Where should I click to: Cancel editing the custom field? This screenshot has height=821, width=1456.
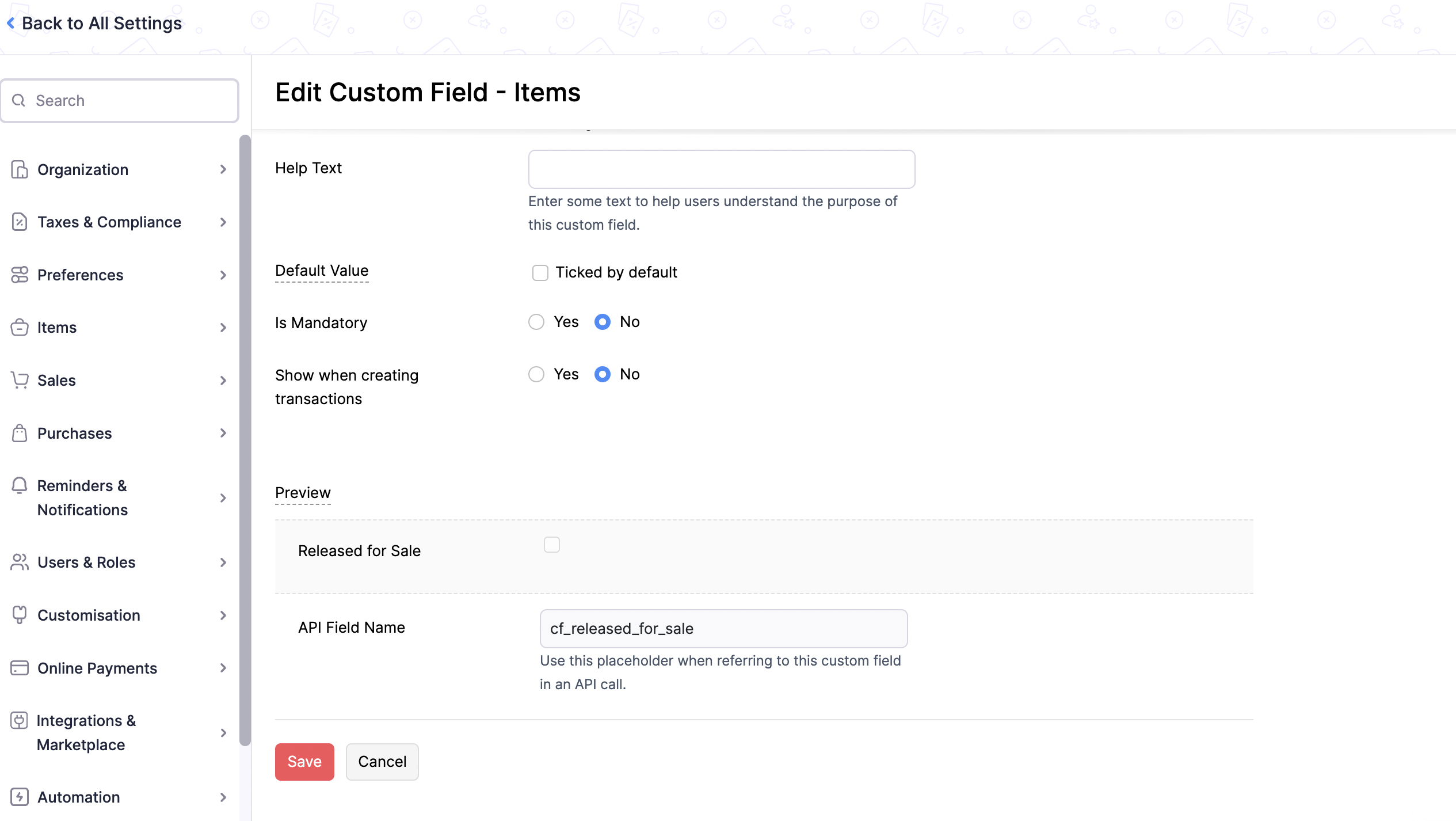tap(382, 762)
